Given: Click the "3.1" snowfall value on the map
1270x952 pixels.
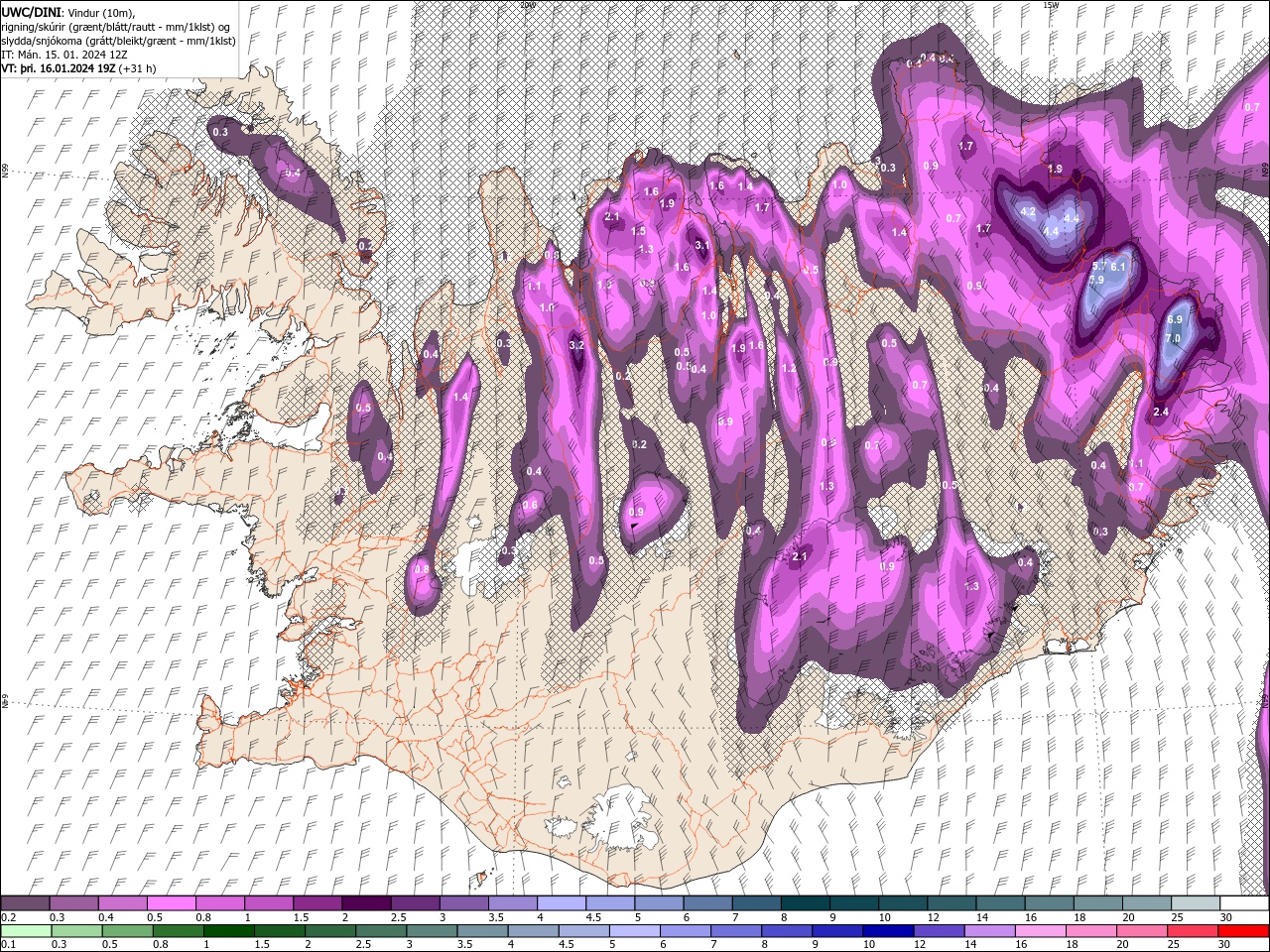Looking at the screenshot, I should tap(701, 245).
